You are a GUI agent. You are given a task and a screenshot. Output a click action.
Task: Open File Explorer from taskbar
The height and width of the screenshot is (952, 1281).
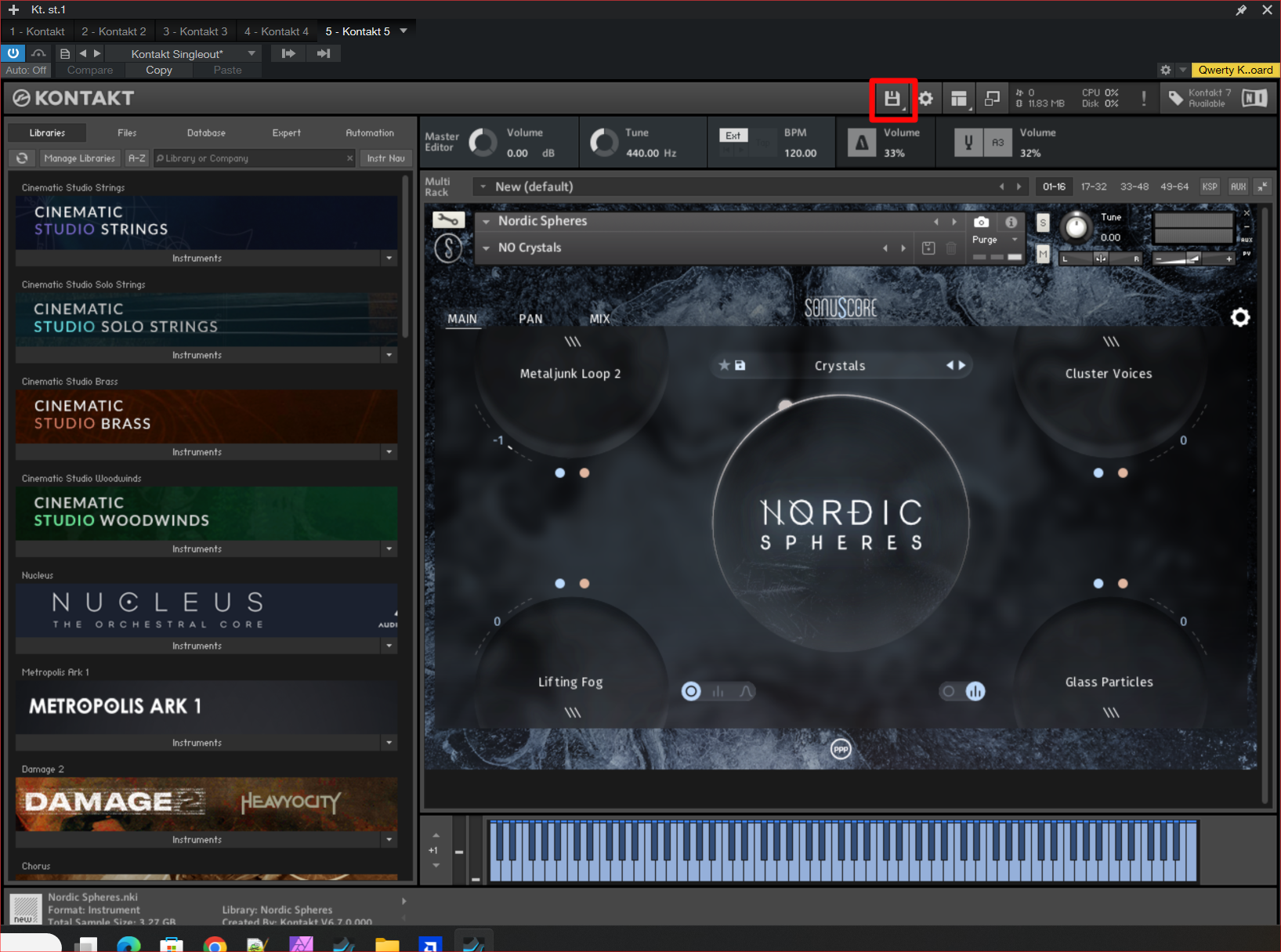(387, 944)
